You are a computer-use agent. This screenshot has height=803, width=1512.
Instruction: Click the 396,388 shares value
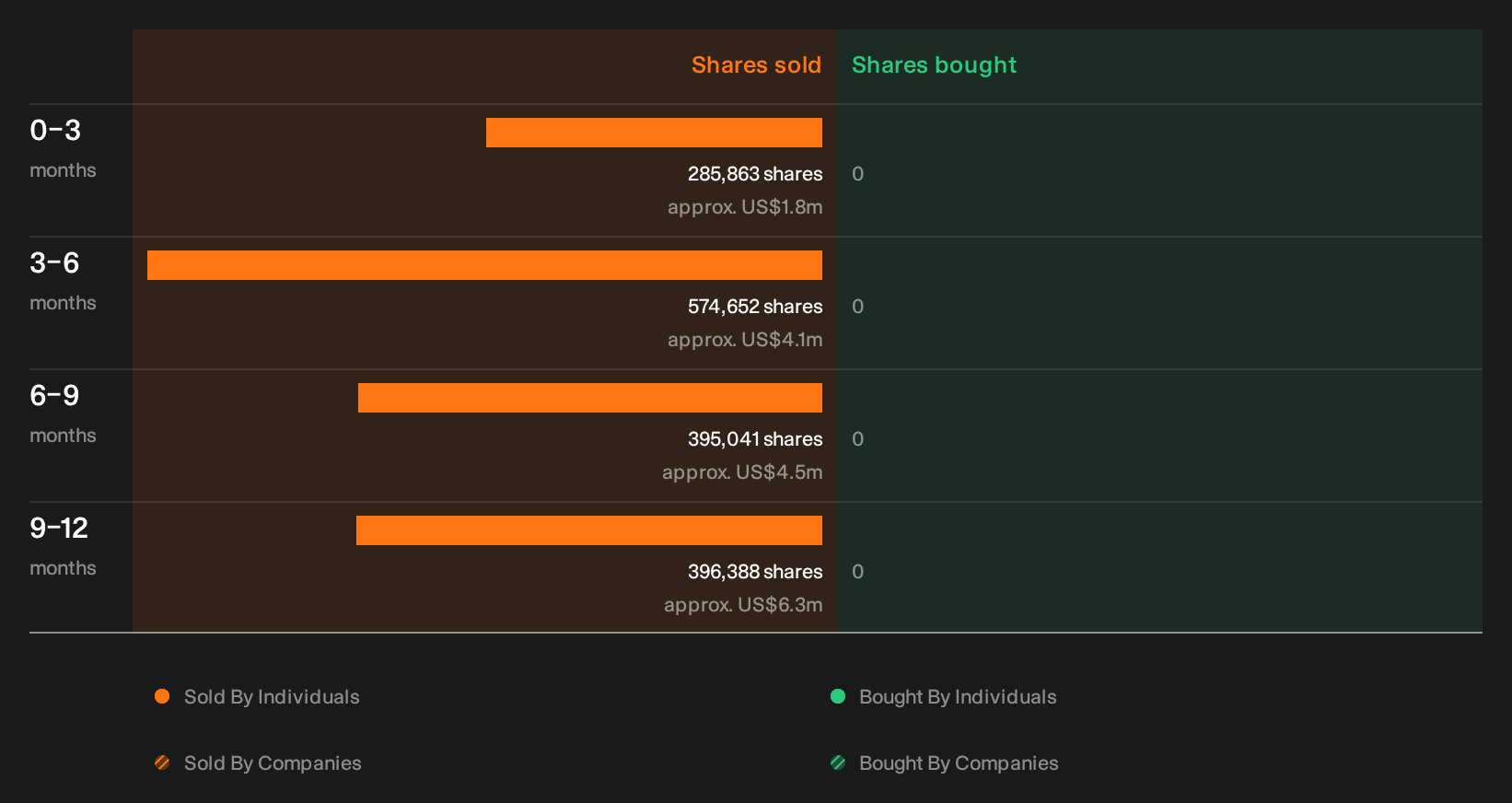[x=755, y=572]
